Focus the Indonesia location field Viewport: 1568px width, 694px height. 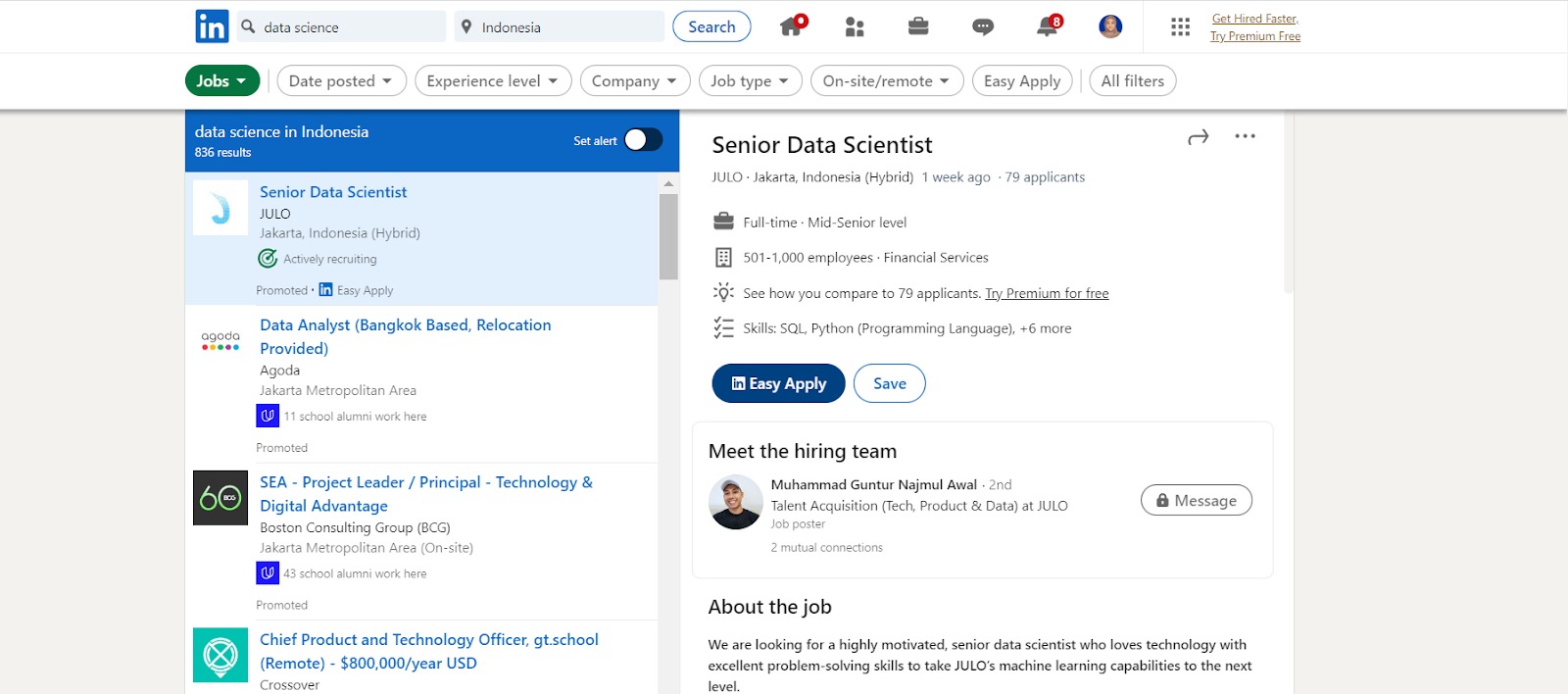(x=561, y=26)
